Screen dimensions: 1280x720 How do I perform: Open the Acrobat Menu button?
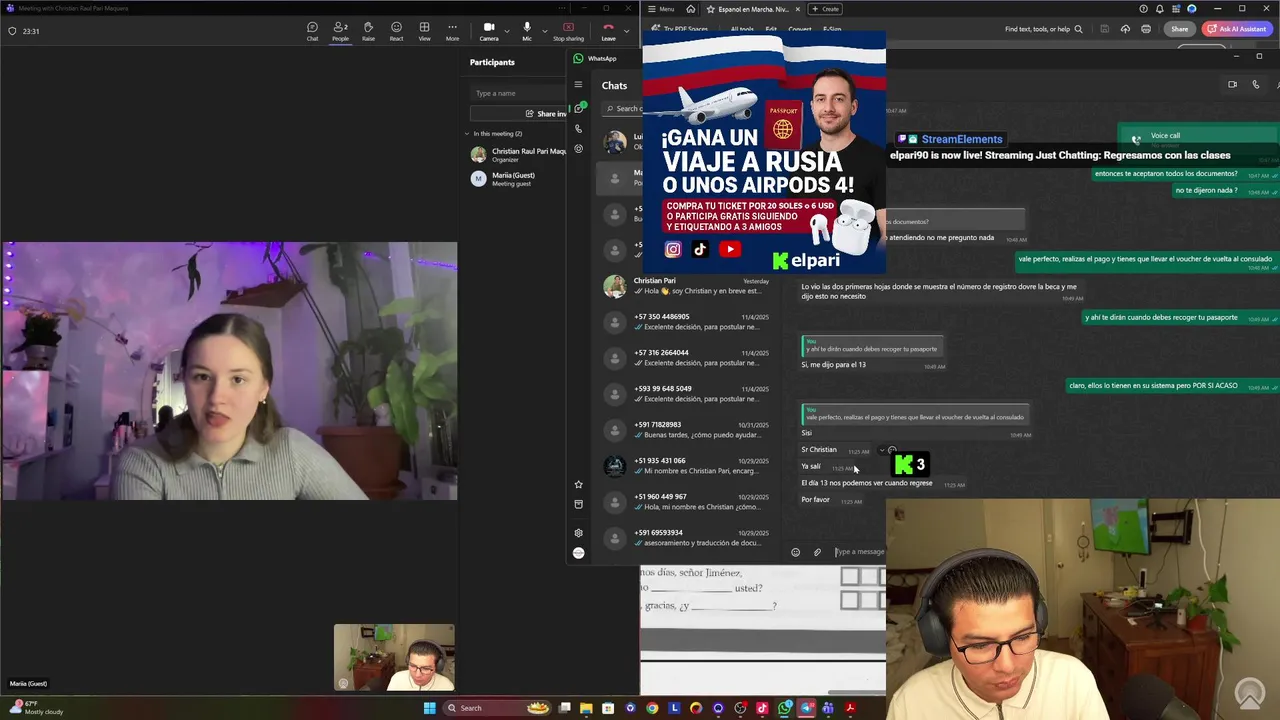click(x=661, y=9)
